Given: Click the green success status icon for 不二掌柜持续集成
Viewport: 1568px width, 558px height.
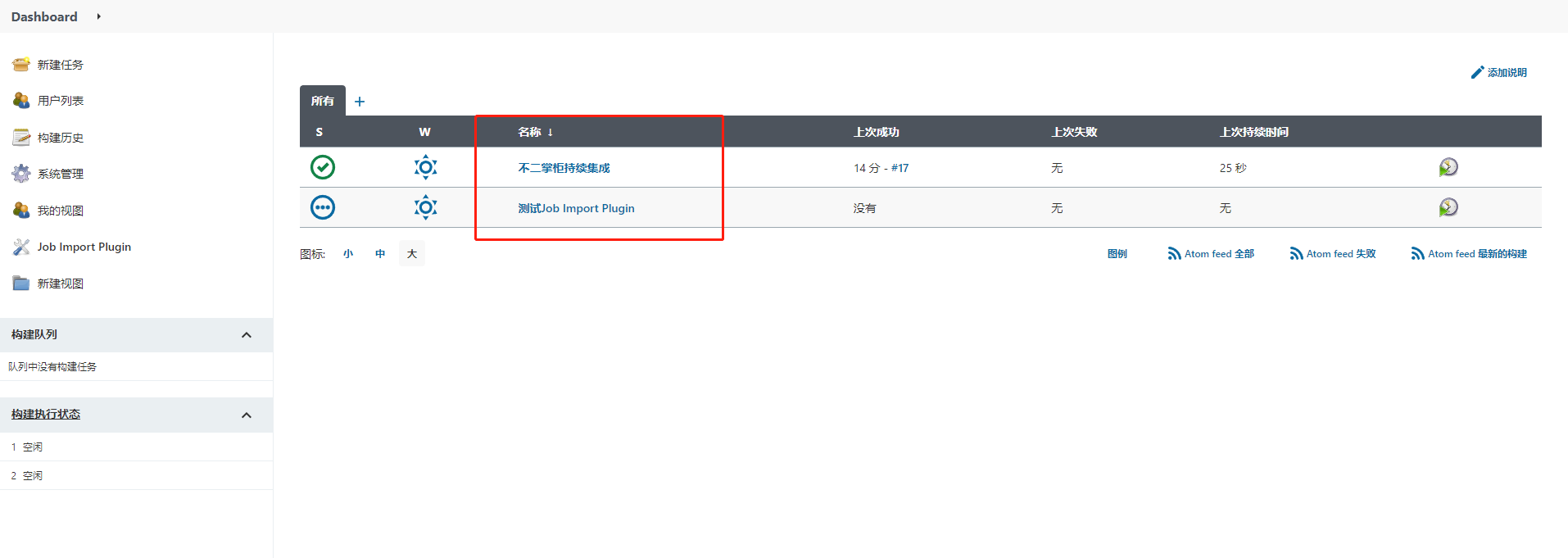Looking at the screenshot, I should coord(323,167).
